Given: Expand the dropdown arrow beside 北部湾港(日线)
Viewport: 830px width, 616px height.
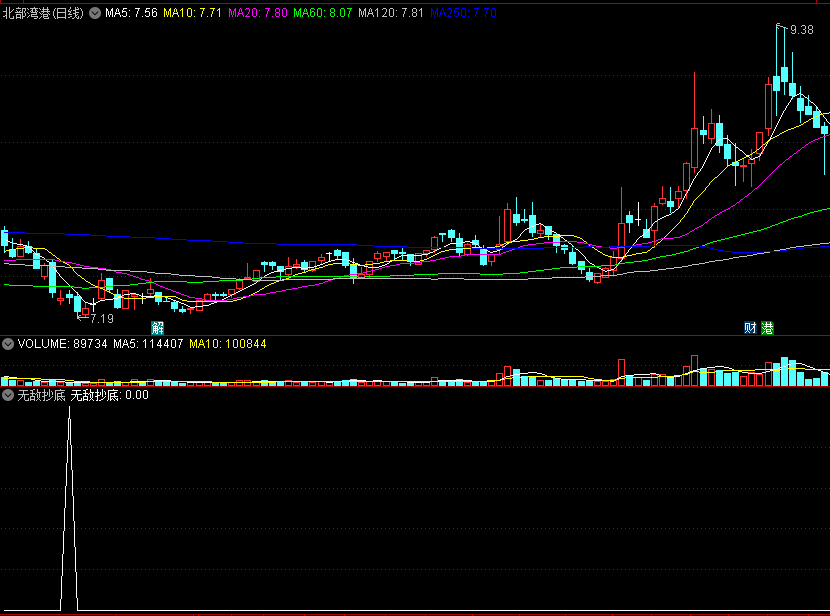Looking at the screenshot, I should (x=95, y=13).
